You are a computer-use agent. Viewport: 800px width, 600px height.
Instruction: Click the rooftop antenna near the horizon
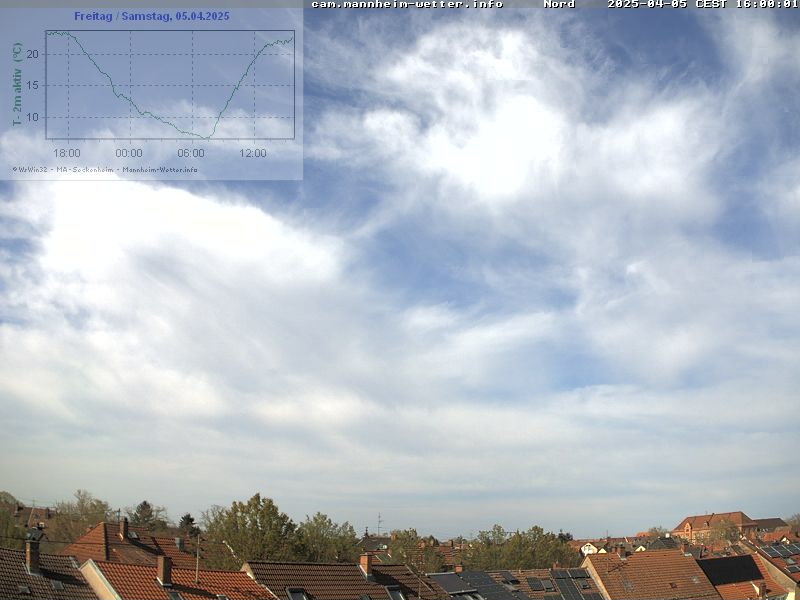378,524
